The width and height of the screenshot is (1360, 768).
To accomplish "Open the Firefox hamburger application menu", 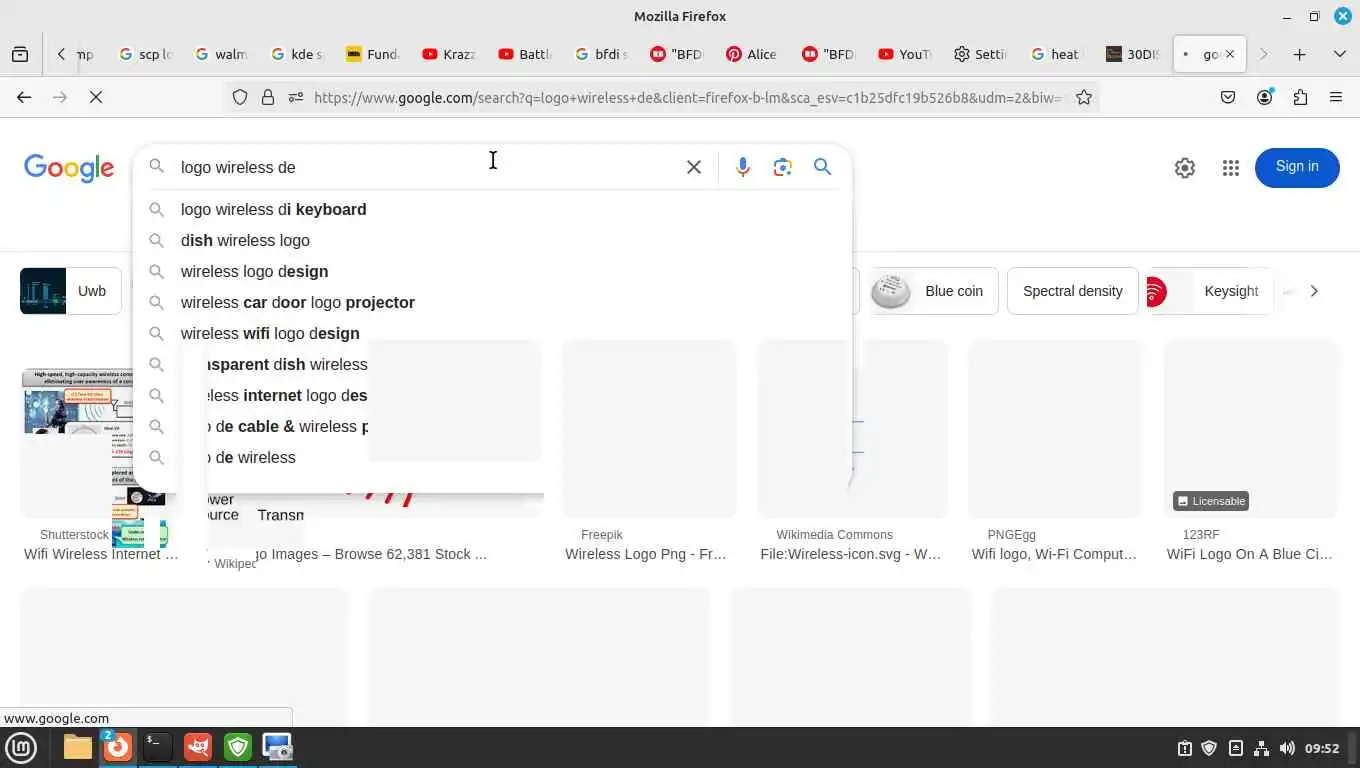I will 1336,97.
